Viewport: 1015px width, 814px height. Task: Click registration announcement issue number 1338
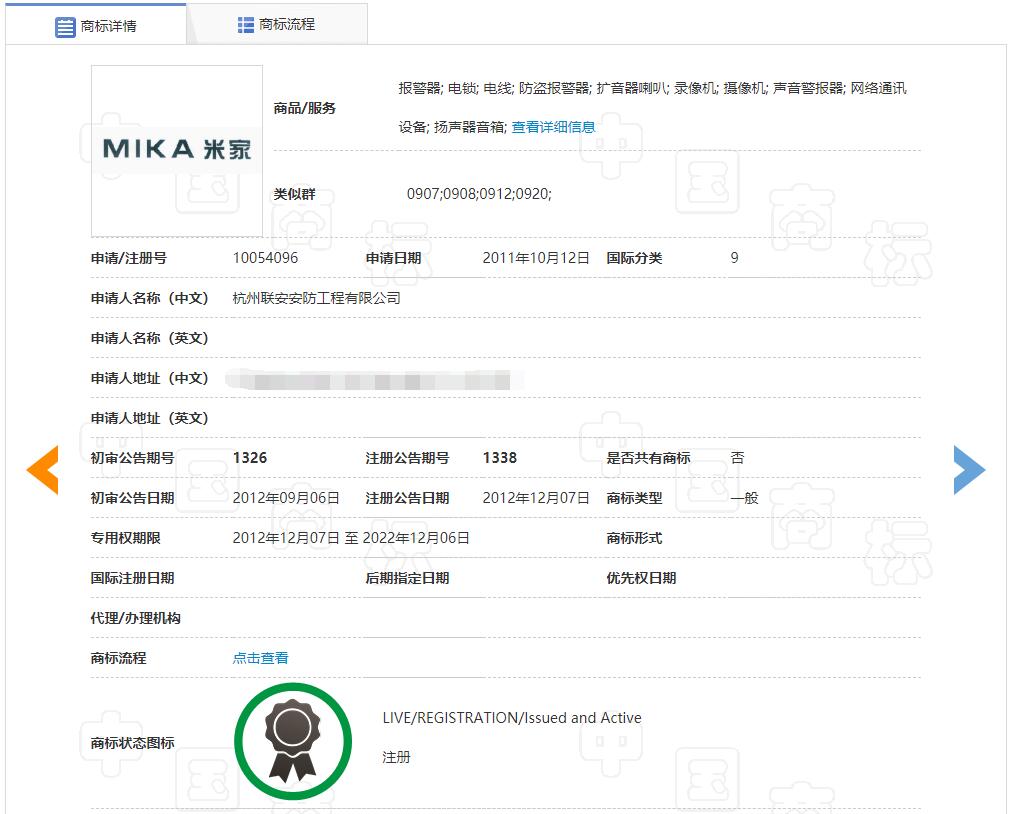(499, 458)
